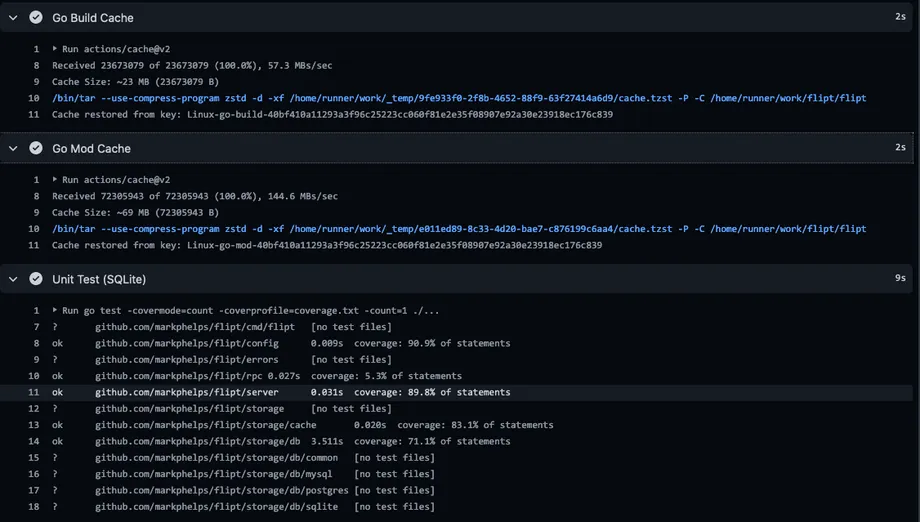Click the flipt/config coverage 90.9% line

(x=281, y=343)
